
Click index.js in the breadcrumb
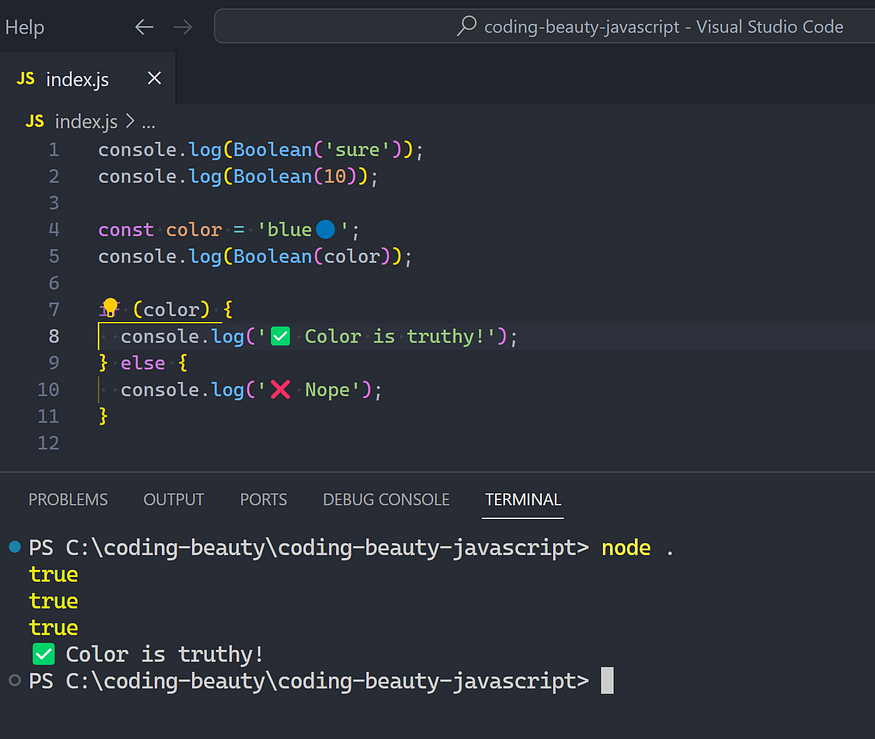click(x=86, y=121)
